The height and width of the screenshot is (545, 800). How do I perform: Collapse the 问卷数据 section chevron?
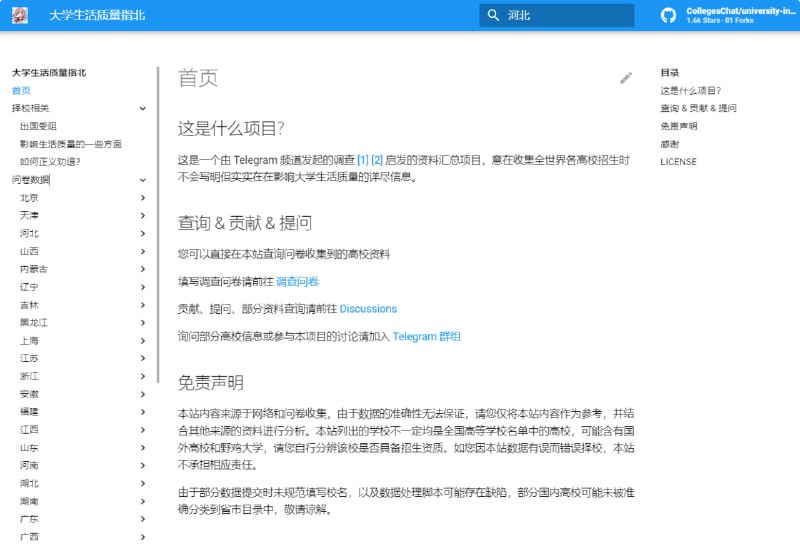(x=143, y=180)
